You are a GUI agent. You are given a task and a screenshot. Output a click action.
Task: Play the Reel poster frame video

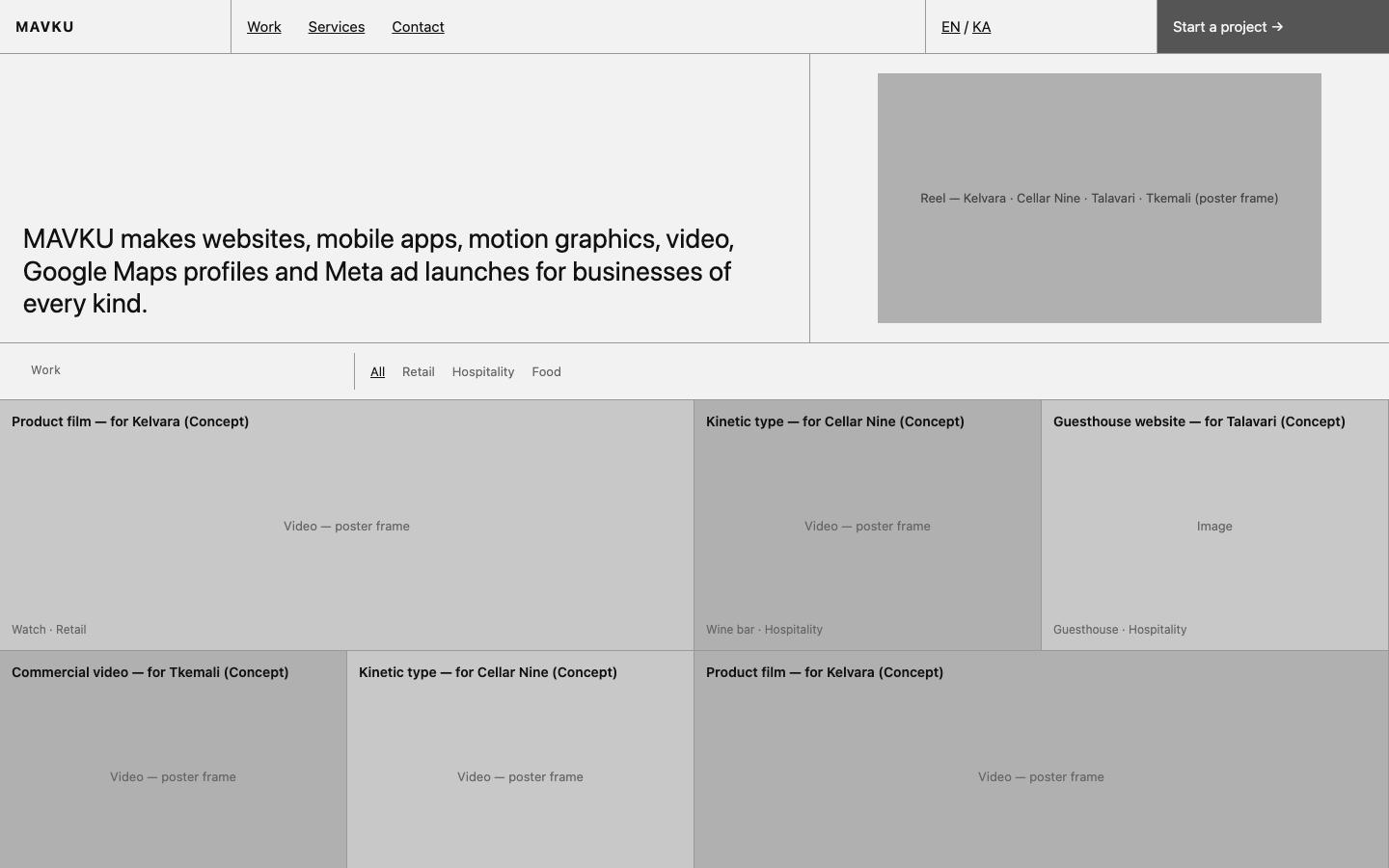tap(1100, 198)
